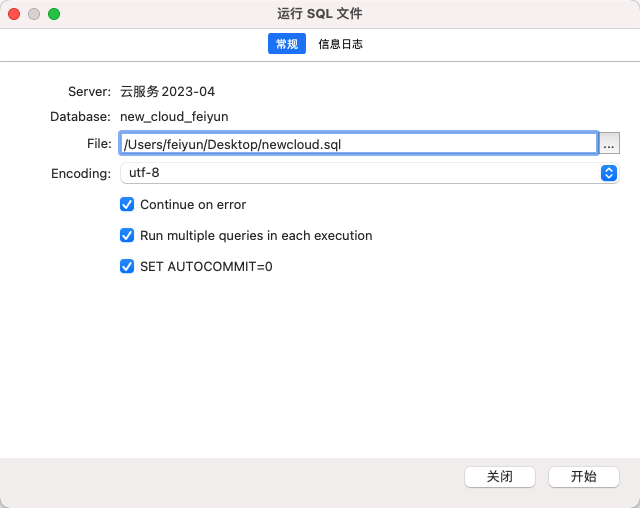Uncheck the SET AUTOCOMMIT=0 option
The height and width of the screenshot is (508, 640).
pyautogui.click(x=127, y=266)
